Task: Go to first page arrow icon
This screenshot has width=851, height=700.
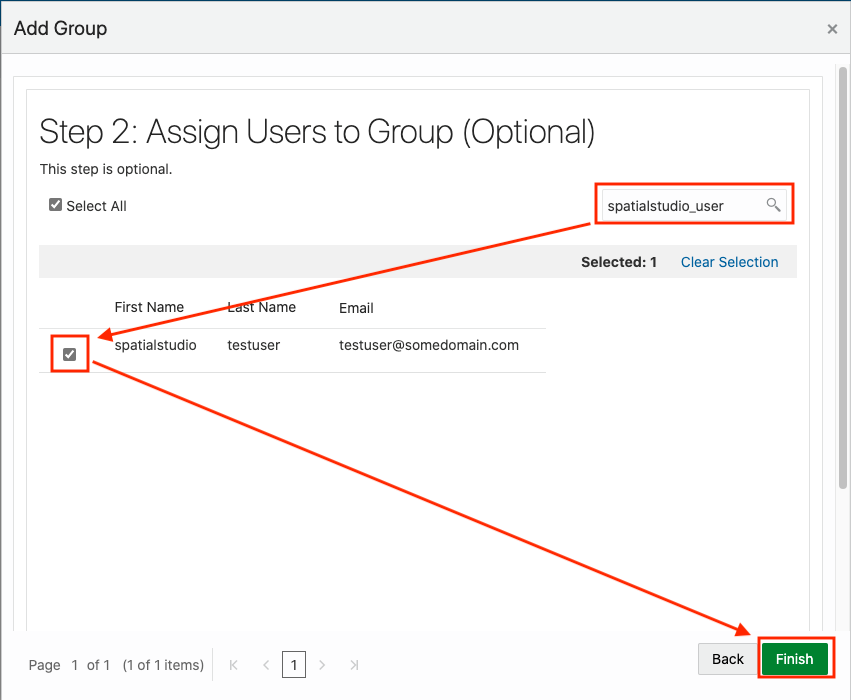Action: pos(233,665)
